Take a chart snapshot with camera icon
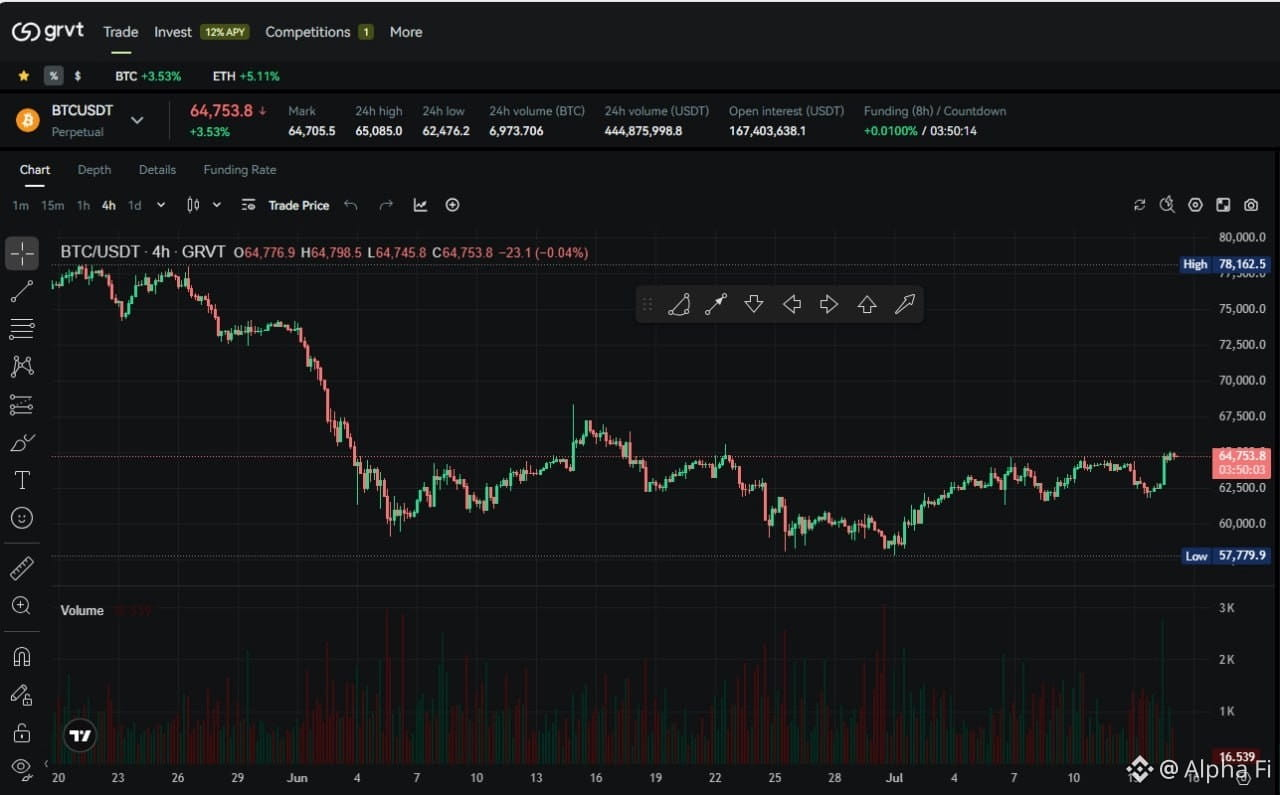1280x795 pixels. [1251, 205]
